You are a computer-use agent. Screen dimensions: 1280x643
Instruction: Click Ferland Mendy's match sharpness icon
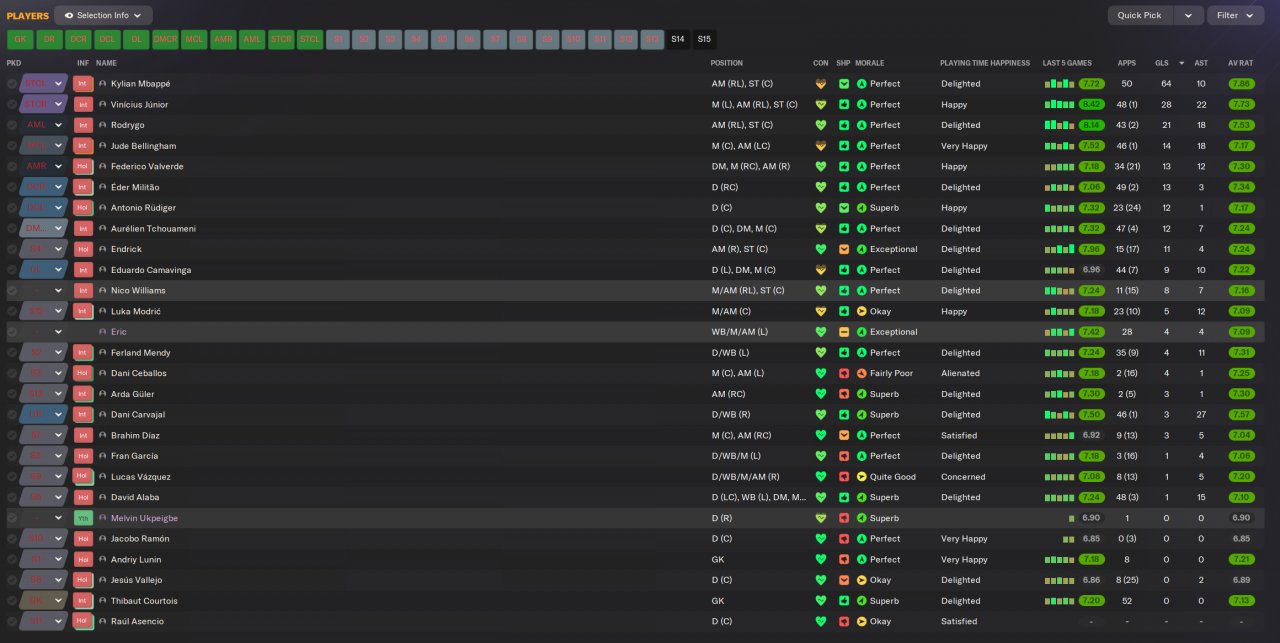click(x=844, y=352)
